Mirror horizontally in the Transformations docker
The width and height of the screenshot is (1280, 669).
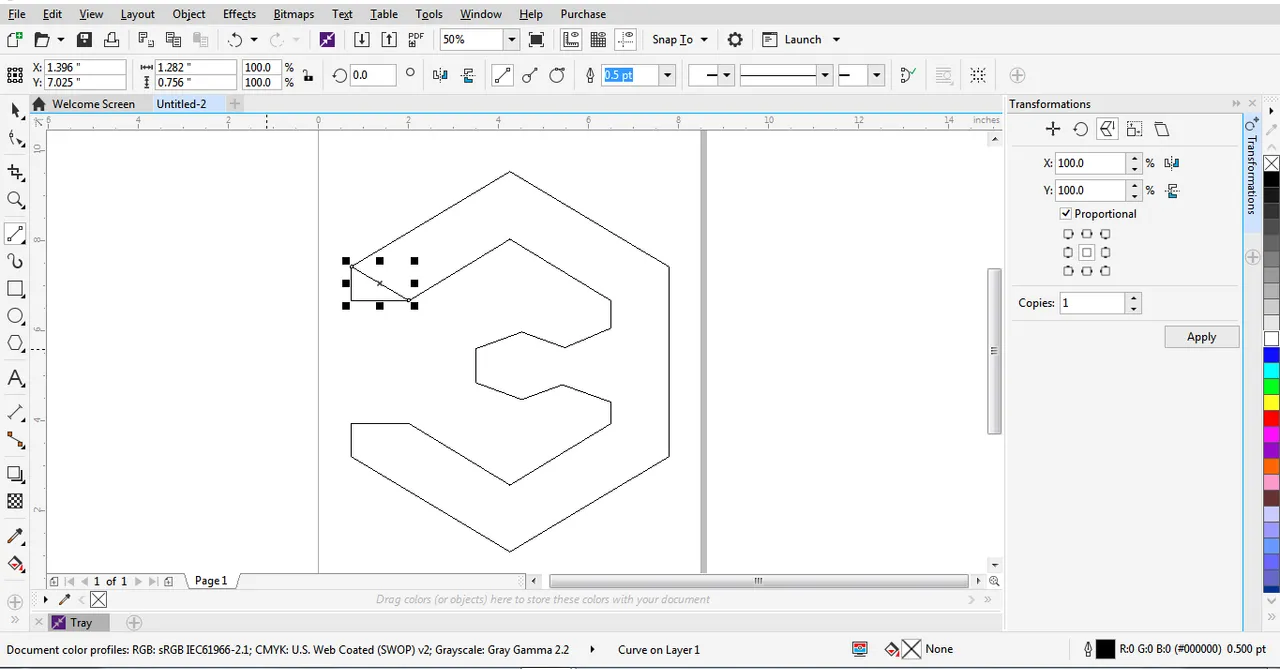pos(1172,163)
